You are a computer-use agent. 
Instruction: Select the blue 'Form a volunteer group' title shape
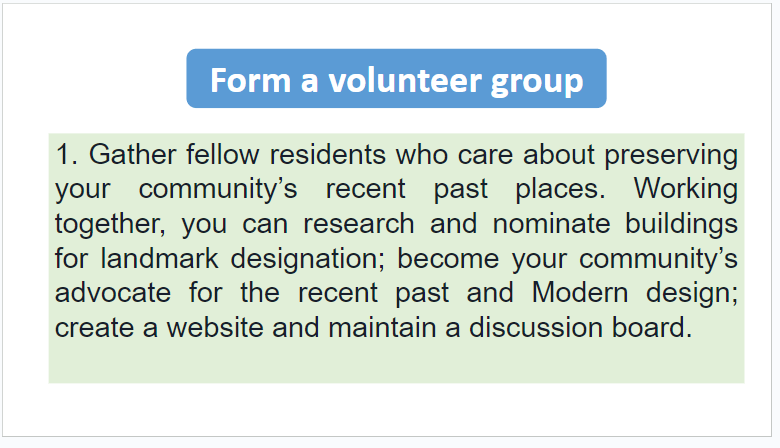click(x=396, y=79)
